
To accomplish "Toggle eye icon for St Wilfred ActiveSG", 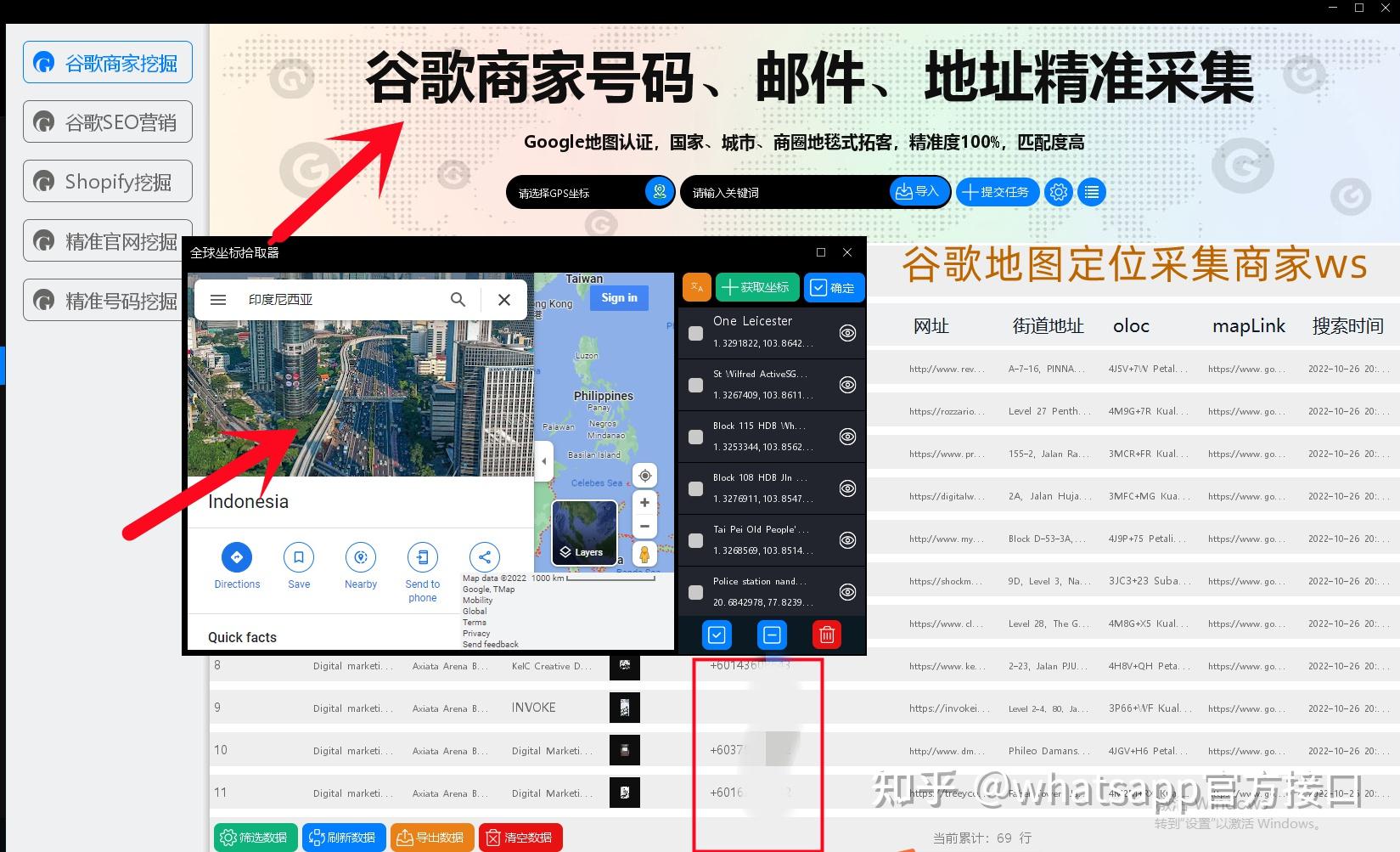I will pyautogui.click(x=847, y=385).
